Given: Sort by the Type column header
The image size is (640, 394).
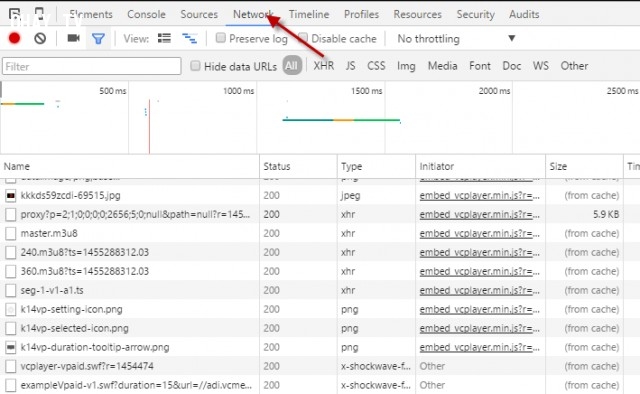Looking at the screenshot, I should click(x=376, y=167).
